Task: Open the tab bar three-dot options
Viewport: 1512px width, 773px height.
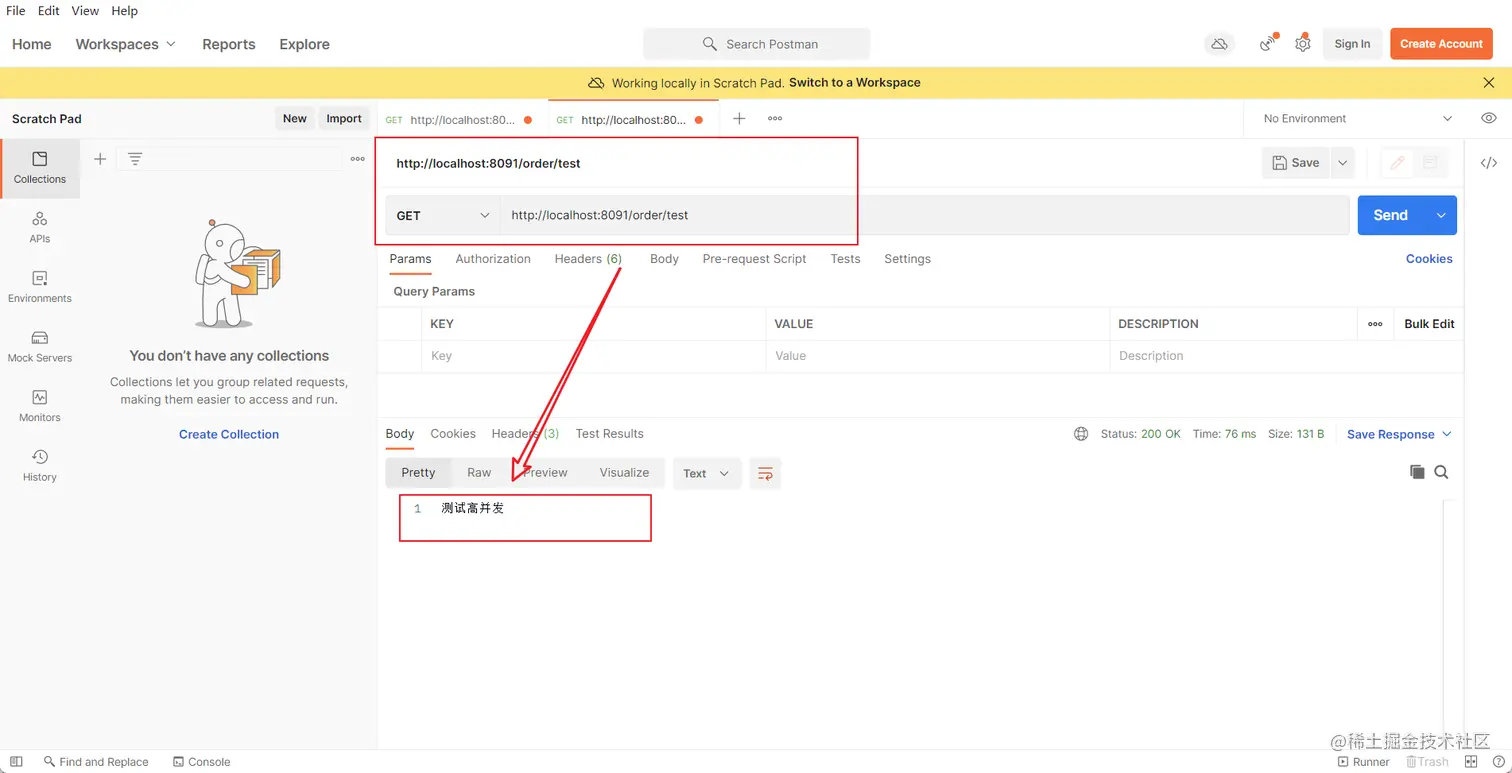Action: tap(775, 118)
